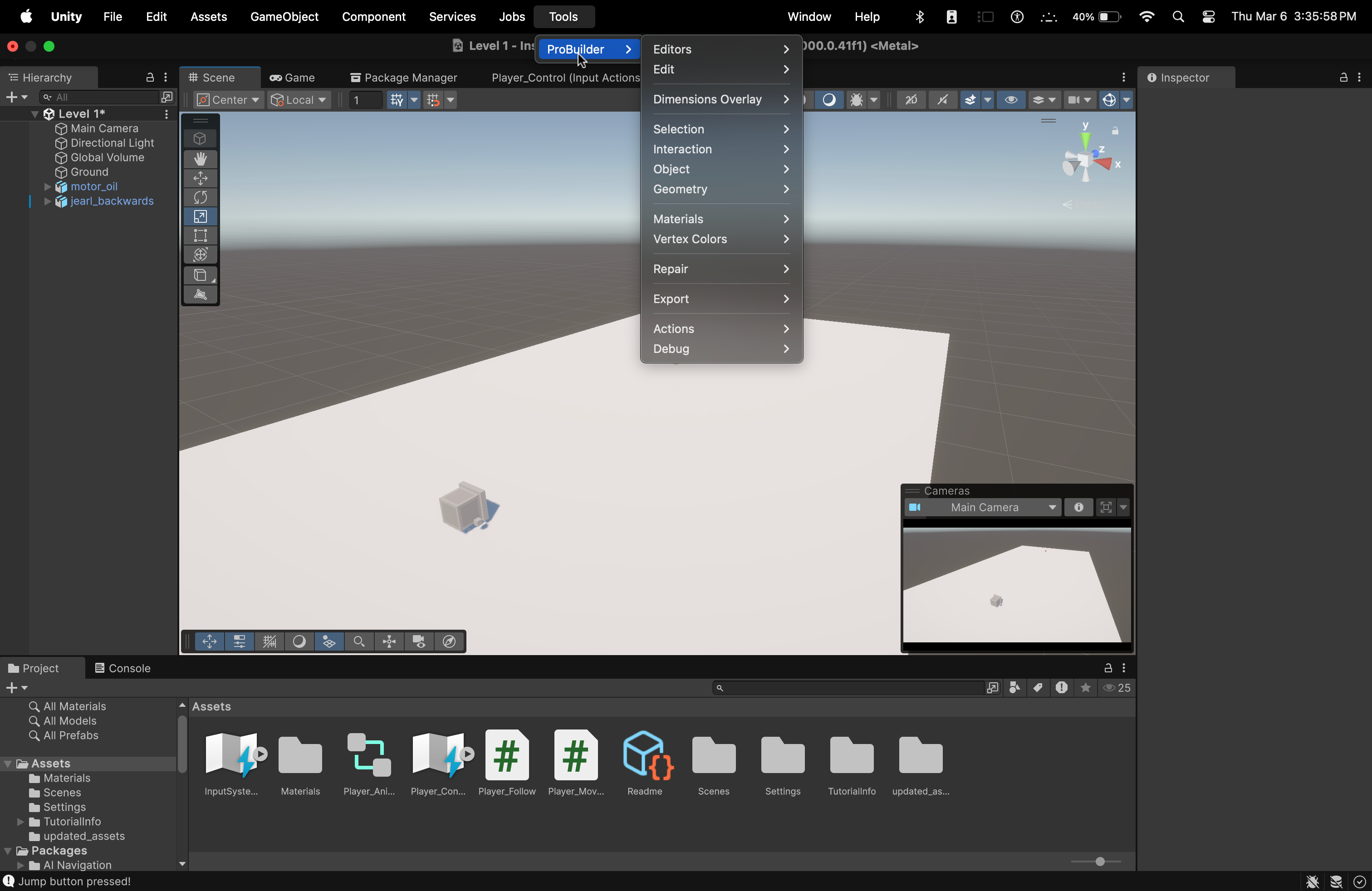Open the Editors submenu
The width and height of the screenshot is (1372, 891).
tap(721, 49)
